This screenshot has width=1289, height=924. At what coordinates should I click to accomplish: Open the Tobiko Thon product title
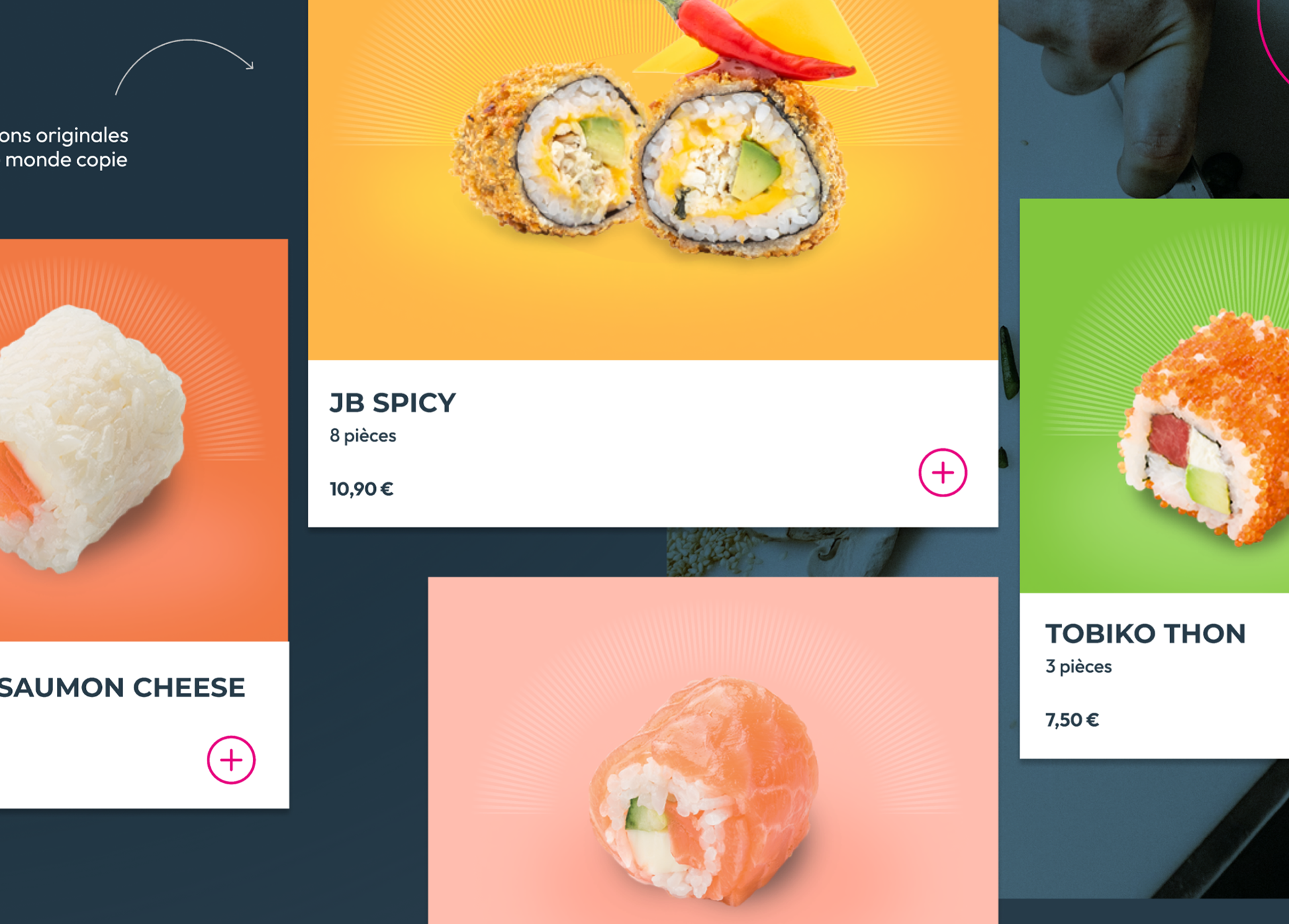pos(1145,633)
